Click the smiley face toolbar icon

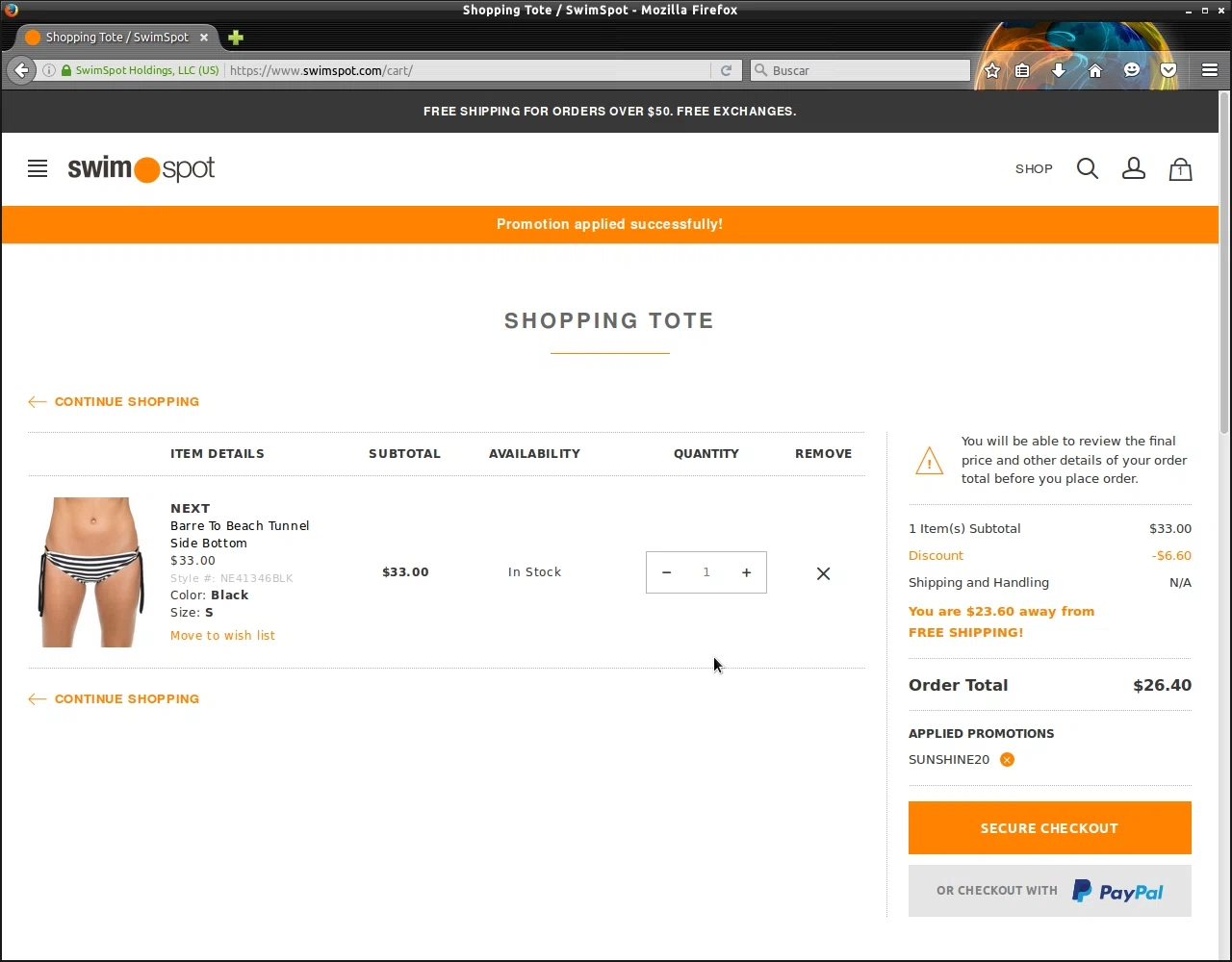click(1132, 70)
